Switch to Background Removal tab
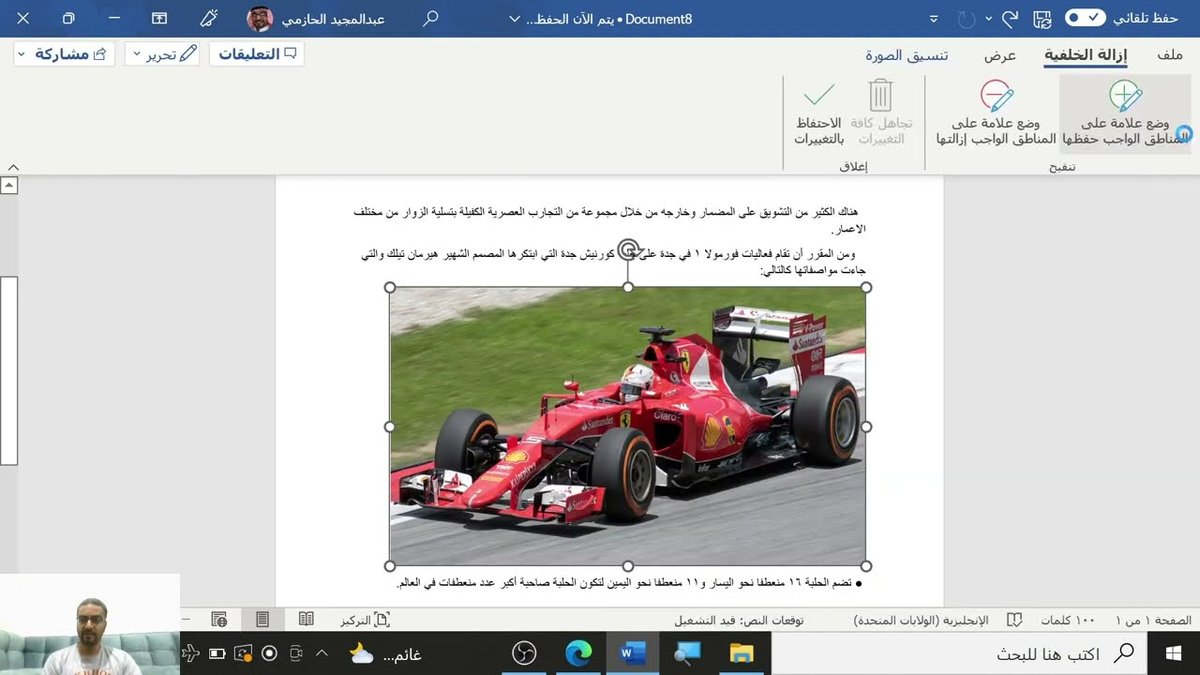The image size is (1200, 675). click(1085, 55)
